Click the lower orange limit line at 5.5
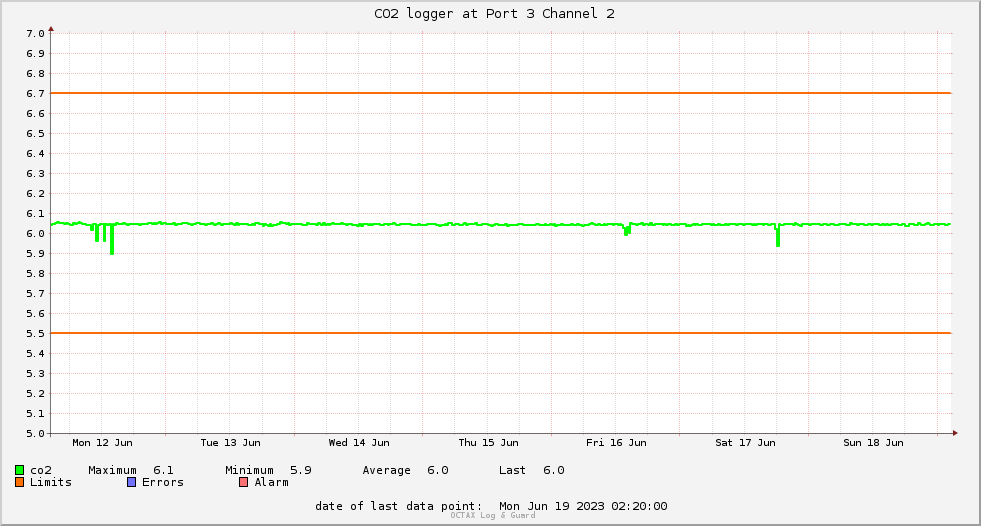 pyautogui.click(x=501, y=333)
